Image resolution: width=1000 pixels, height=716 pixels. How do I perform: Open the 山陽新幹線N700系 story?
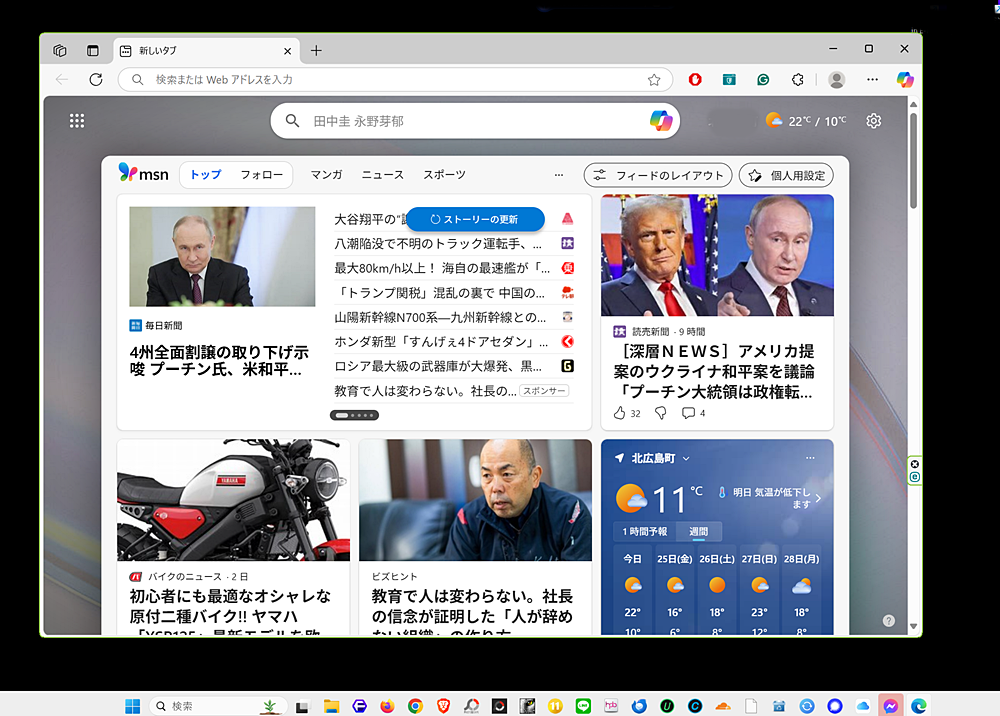click(x=440, y=317)
